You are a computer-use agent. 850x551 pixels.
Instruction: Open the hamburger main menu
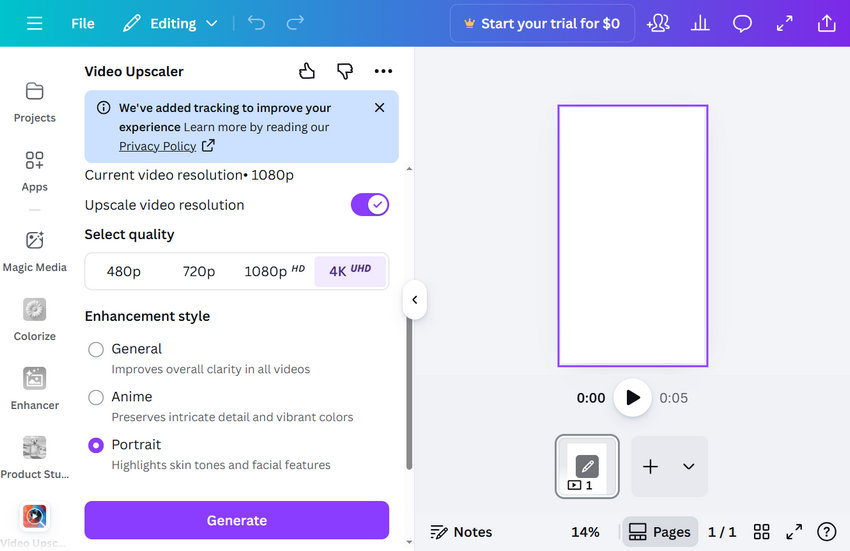35,23
